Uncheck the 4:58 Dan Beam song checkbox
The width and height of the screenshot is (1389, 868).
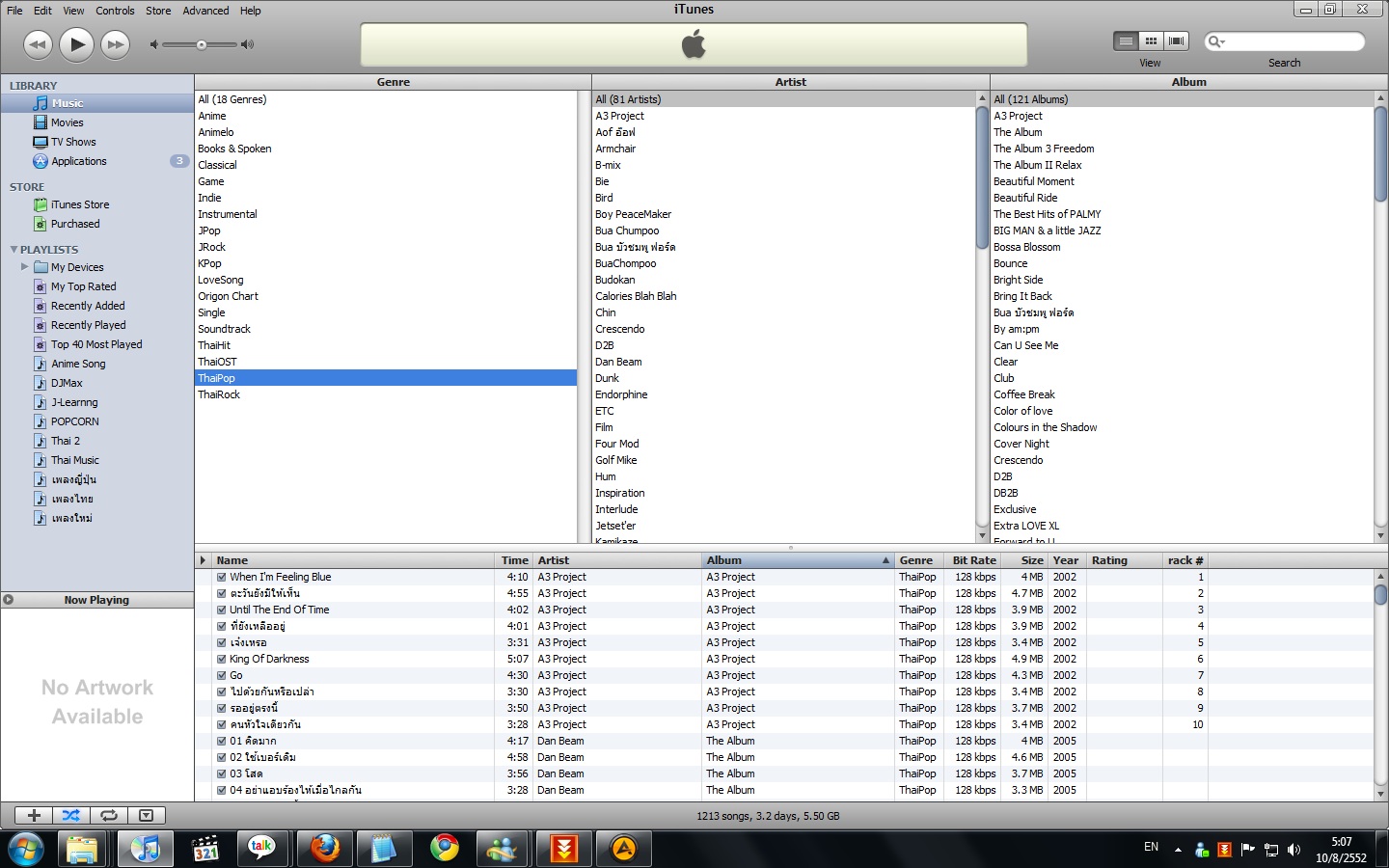222,757
